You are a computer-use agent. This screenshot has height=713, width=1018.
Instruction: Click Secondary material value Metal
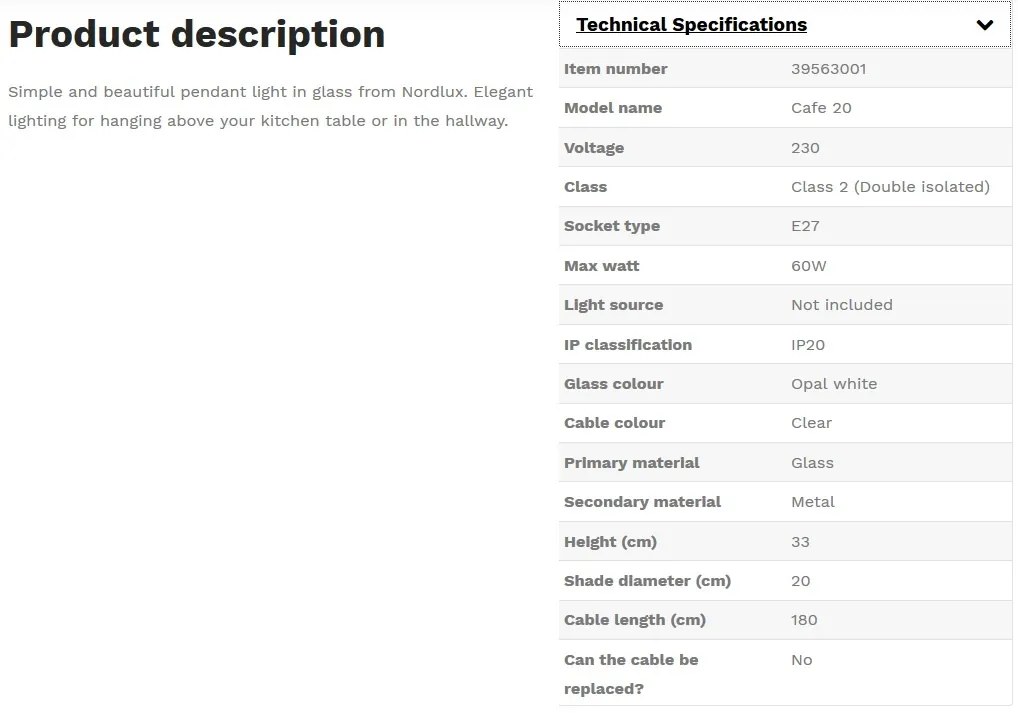pyautogui.click(x=813, y=502)
